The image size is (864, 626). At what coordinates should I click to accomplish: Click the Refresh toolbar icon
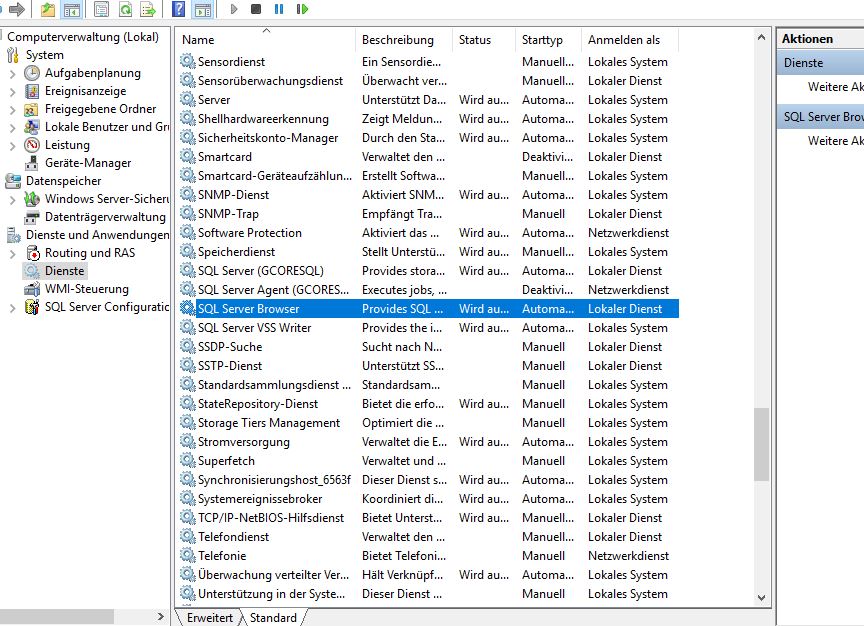(x=125, y=9)
